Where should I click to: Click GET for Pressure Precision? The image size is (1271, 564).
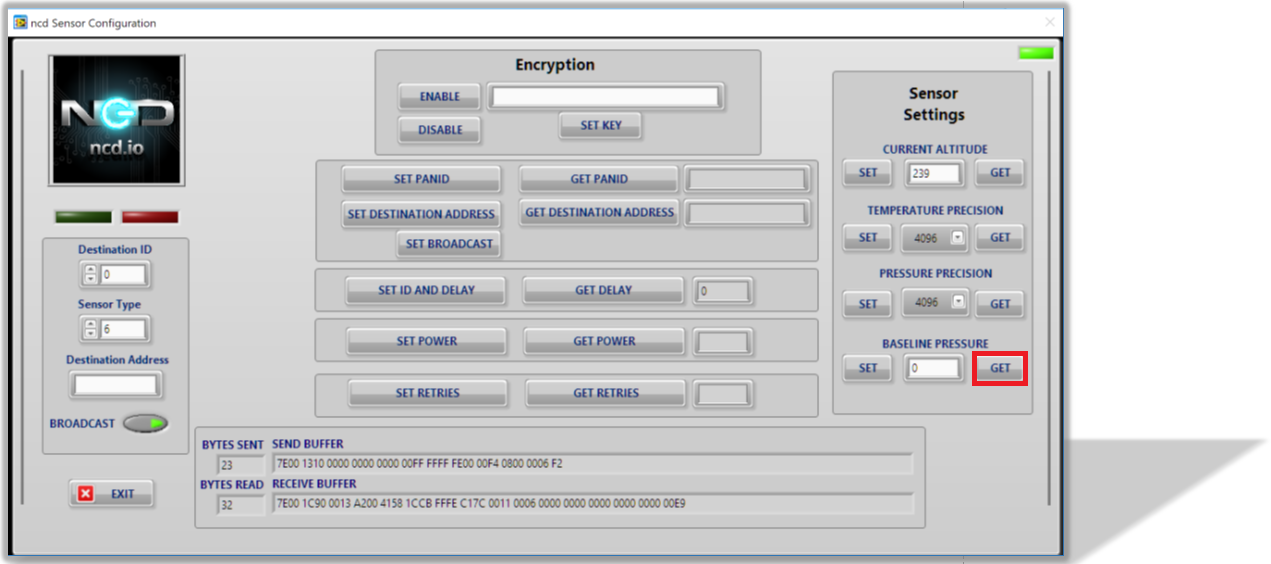point(1000,304)
